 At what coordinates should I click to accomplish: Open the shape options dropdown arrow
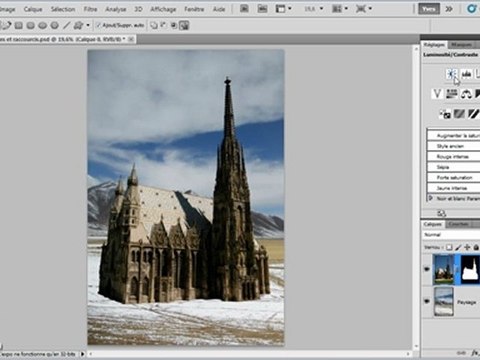pos(88,25)
